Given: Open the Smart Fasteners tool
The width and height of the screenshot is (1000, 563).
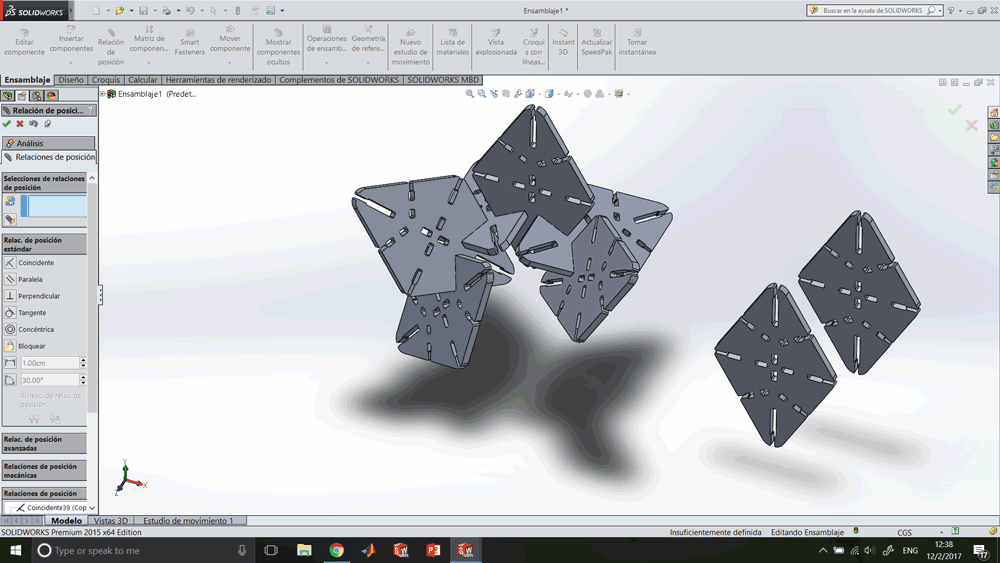Looking at the screenshot, I should 189,43.
